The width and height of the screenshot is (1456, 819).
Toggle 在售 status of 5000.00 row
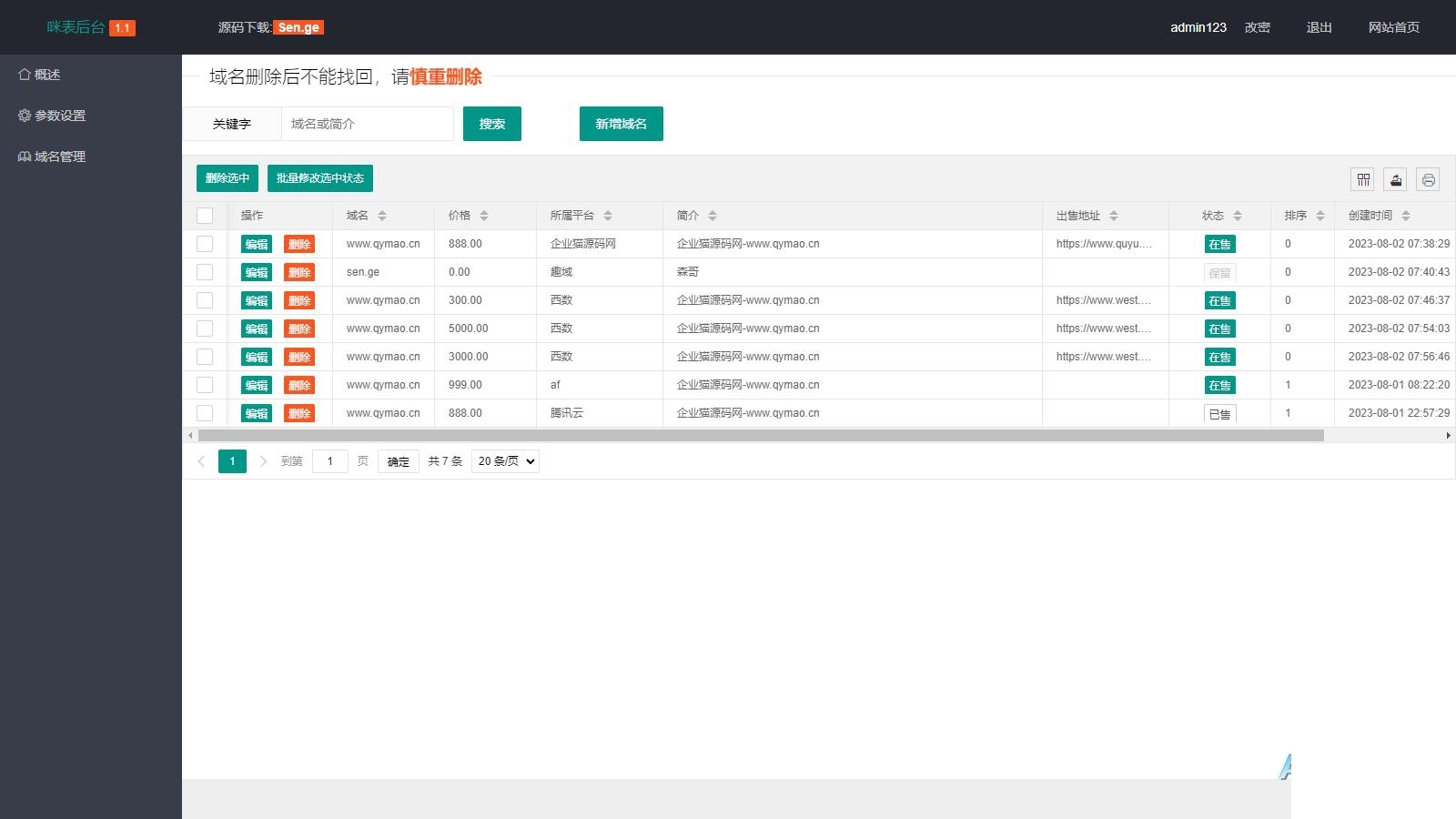click(1219, 329)
